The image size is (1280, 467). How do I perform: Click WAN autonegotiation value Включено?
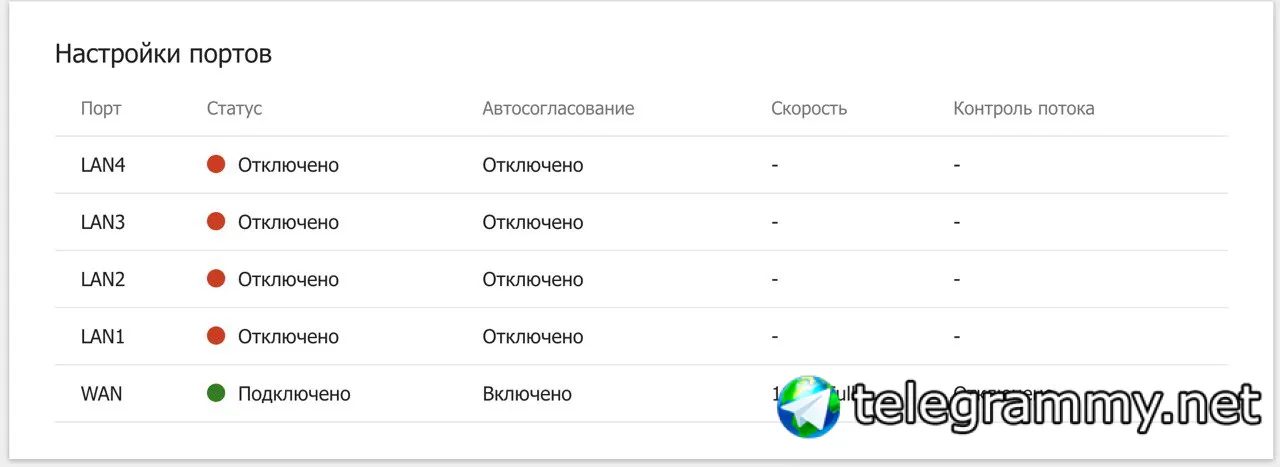pyautogui.click(x=527, y=394)
